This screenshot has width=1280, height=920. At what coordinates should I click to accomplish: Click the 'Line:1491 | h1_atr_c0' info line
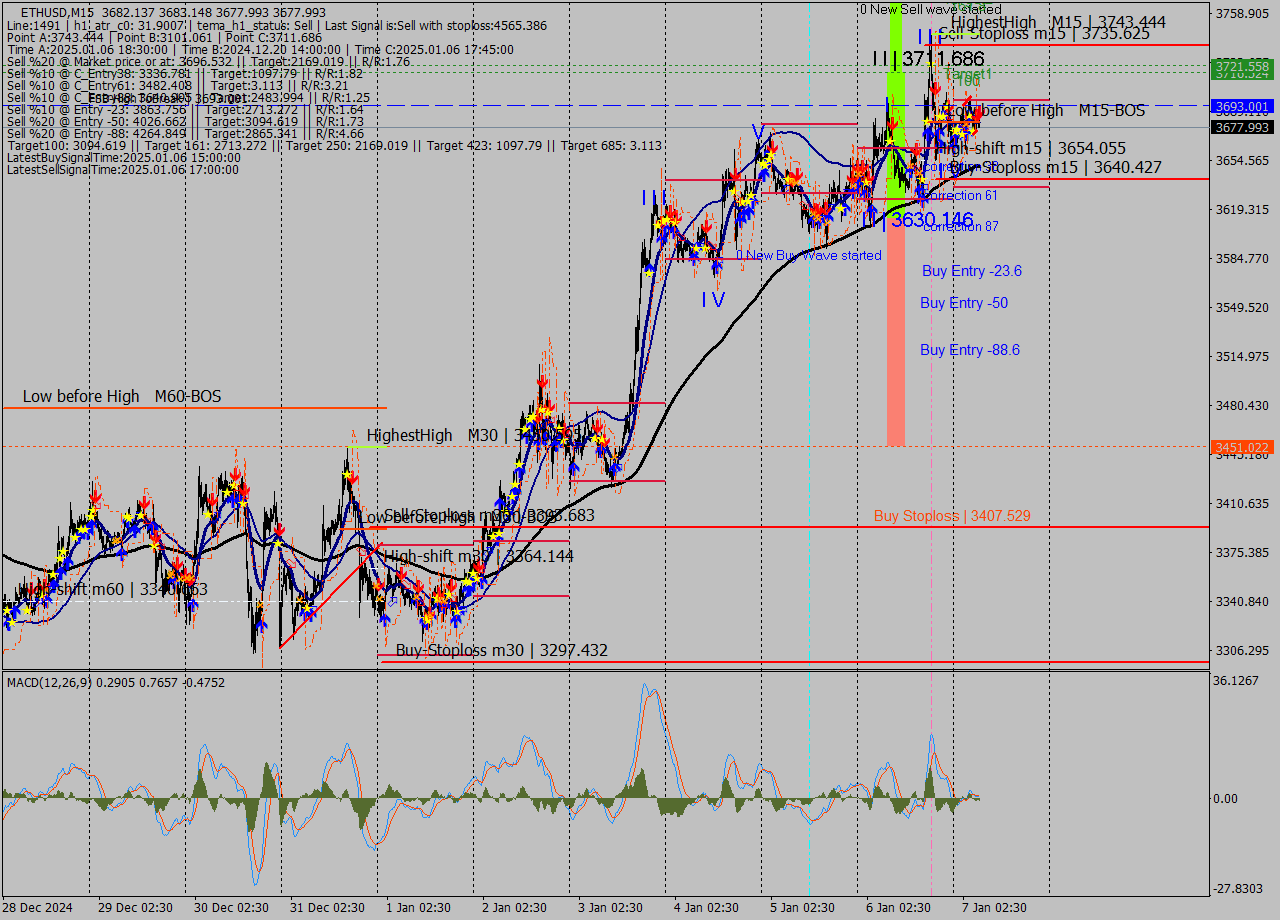pyautogui.click(x=276, y=25)
